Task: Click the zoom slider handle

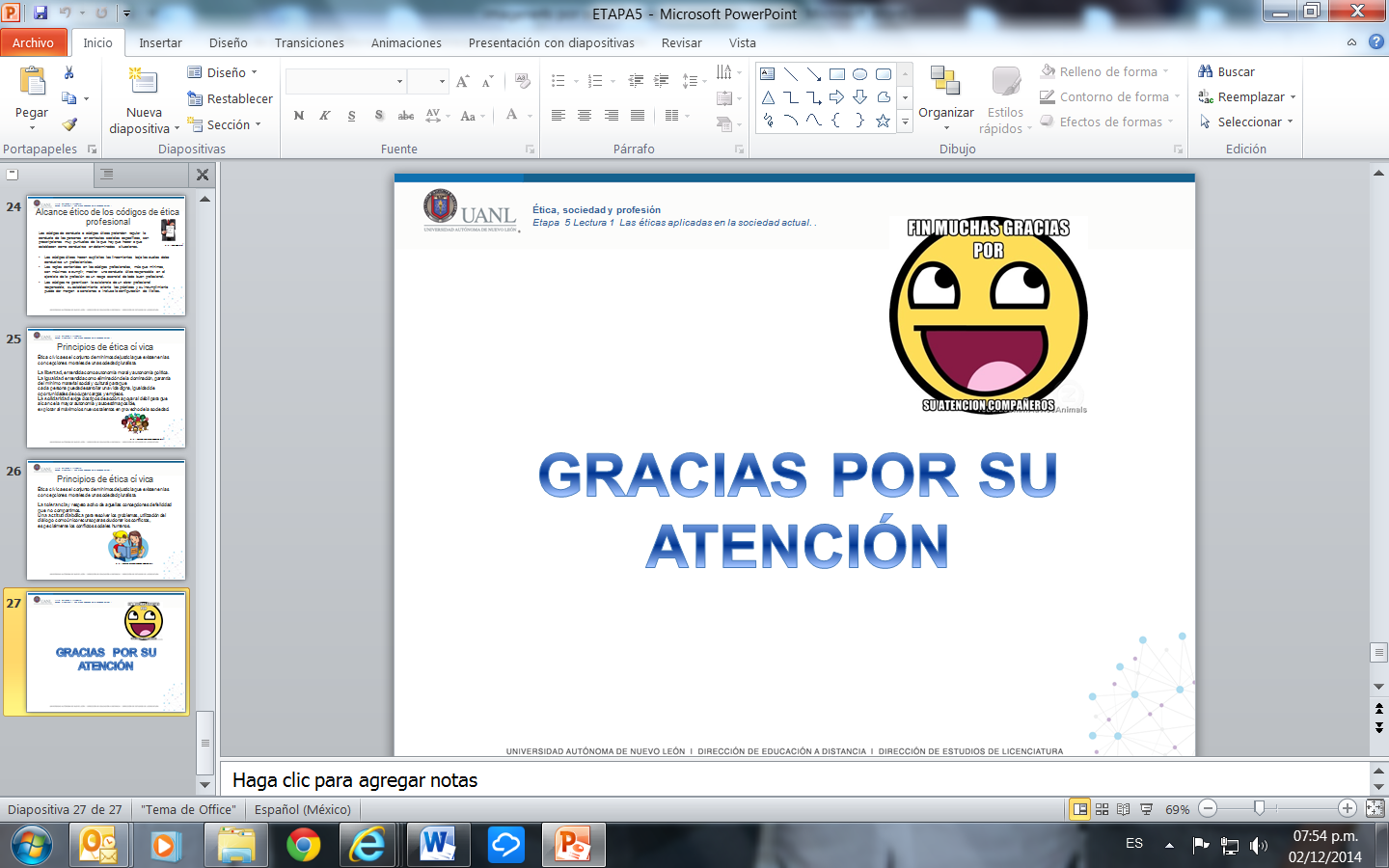Action: point(1259,808)
